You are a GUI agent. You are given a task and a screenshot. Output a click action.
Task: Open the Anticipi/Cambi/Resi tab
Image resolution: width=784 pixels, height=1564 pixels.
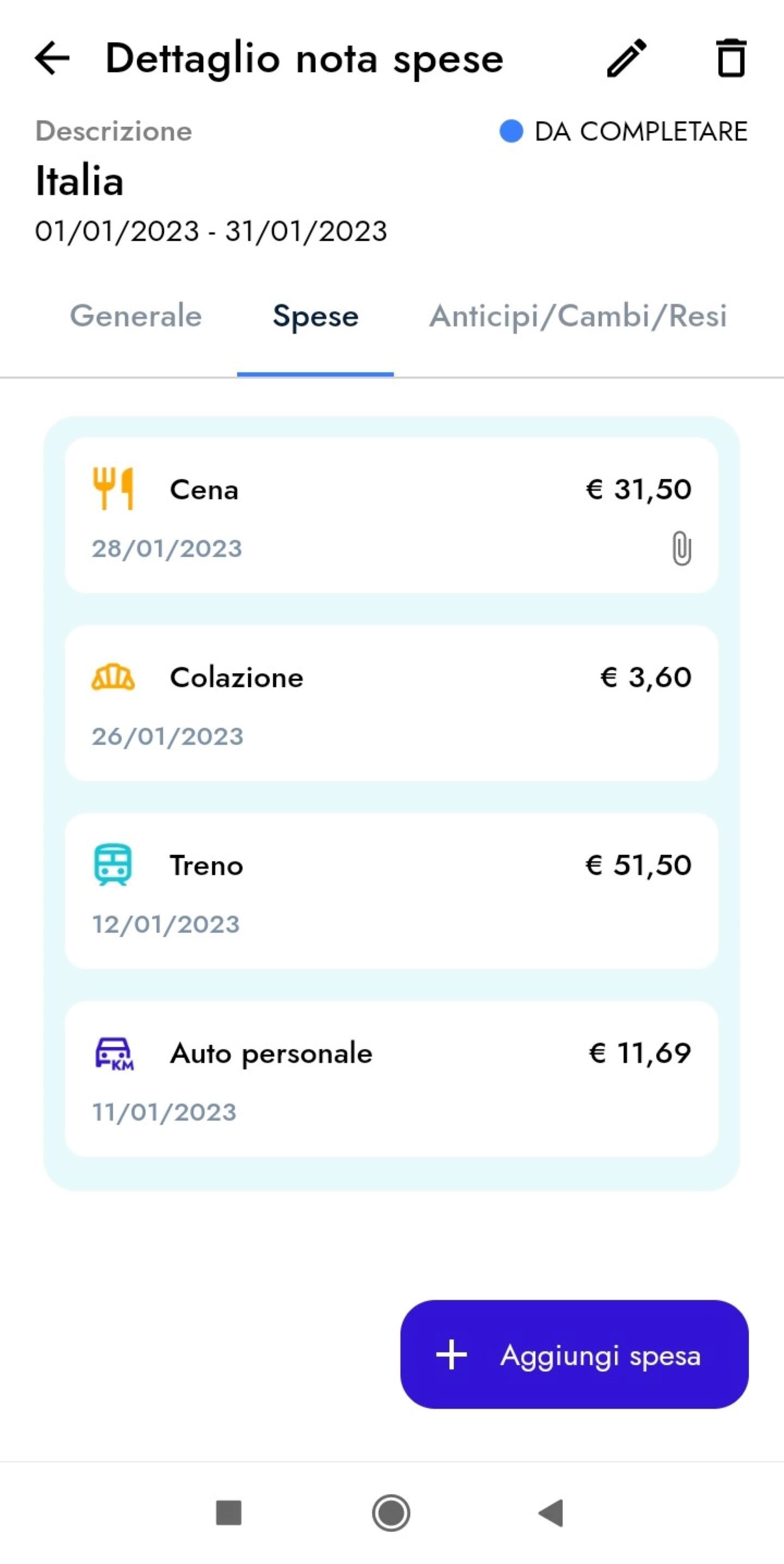click(578, 316)
